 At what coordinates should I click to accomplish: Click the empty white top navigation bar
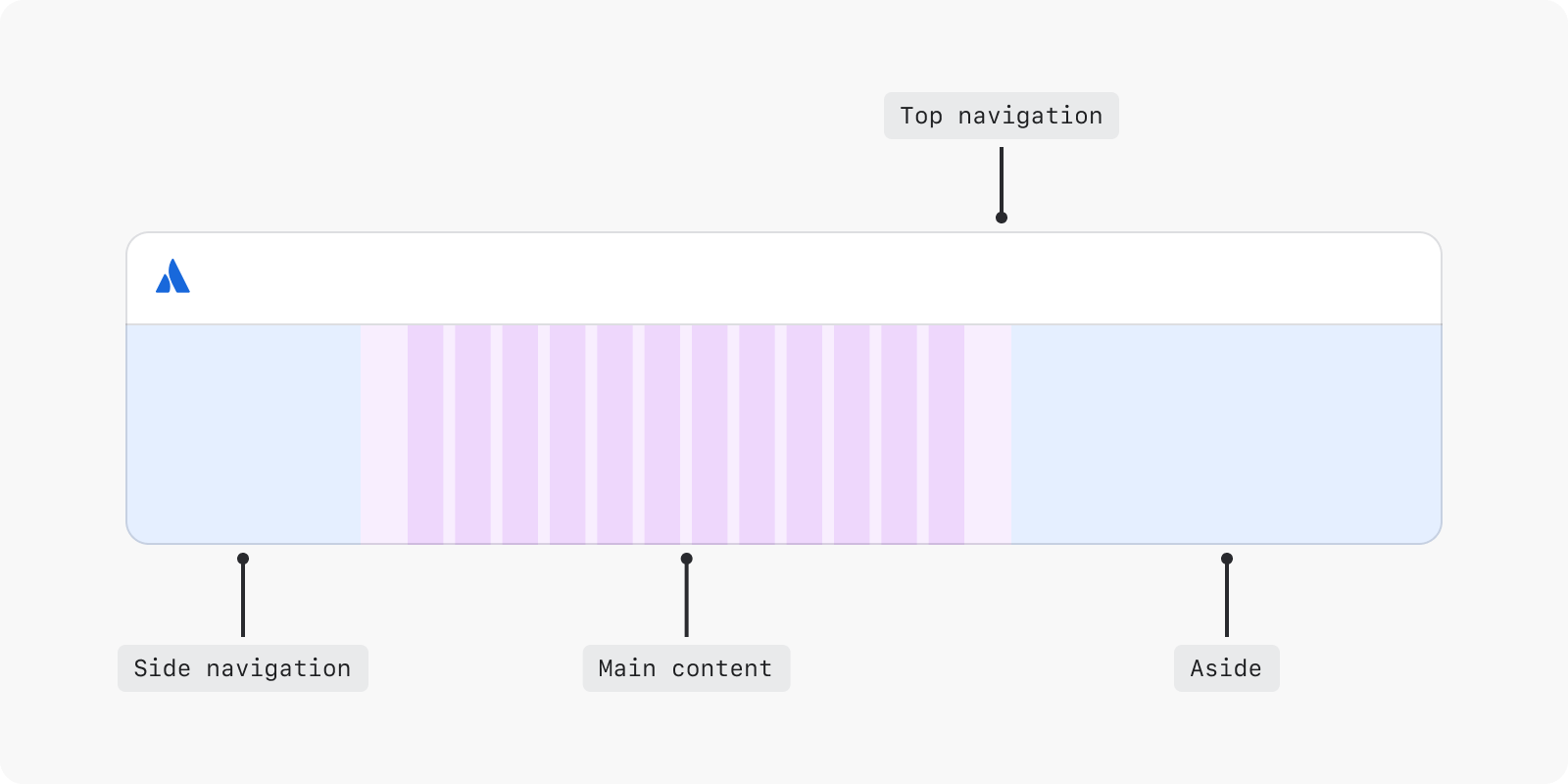click(784, 278)
